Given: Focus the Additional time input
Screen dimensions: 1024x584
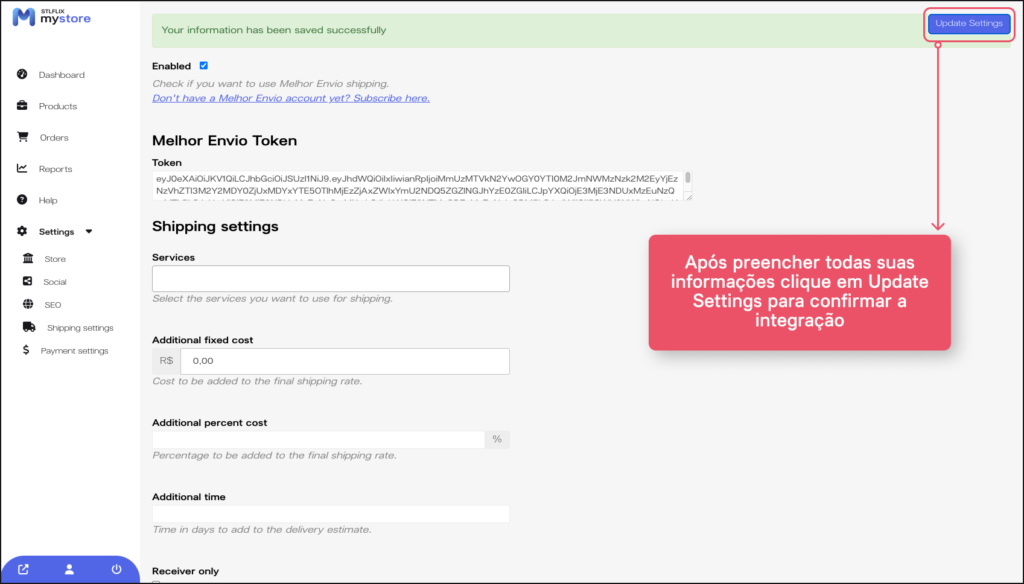Looking at the screenshot, I should 330,514.
